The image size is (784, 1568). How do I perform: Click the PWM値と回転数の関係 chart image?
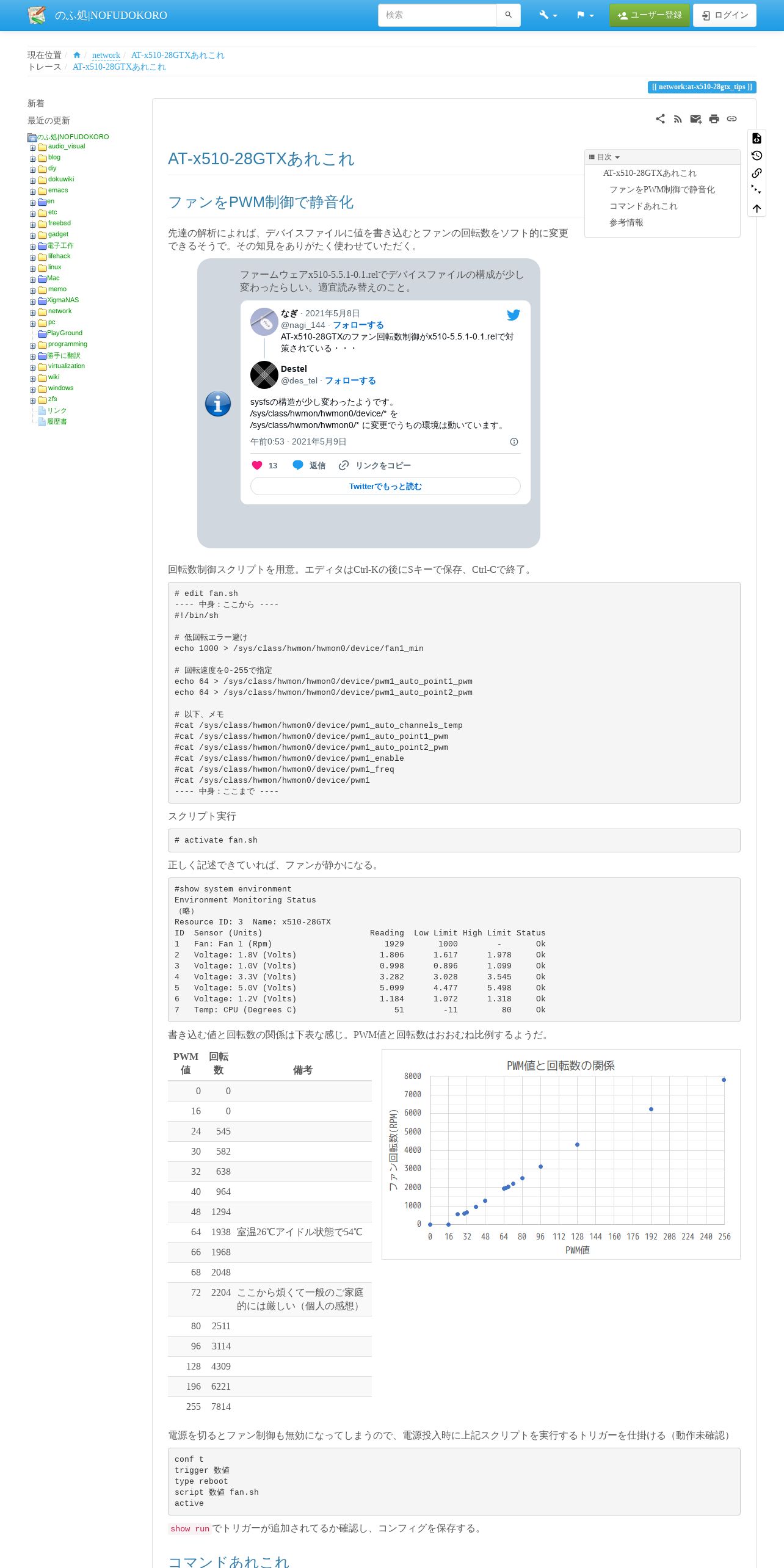click(561, 1154)
